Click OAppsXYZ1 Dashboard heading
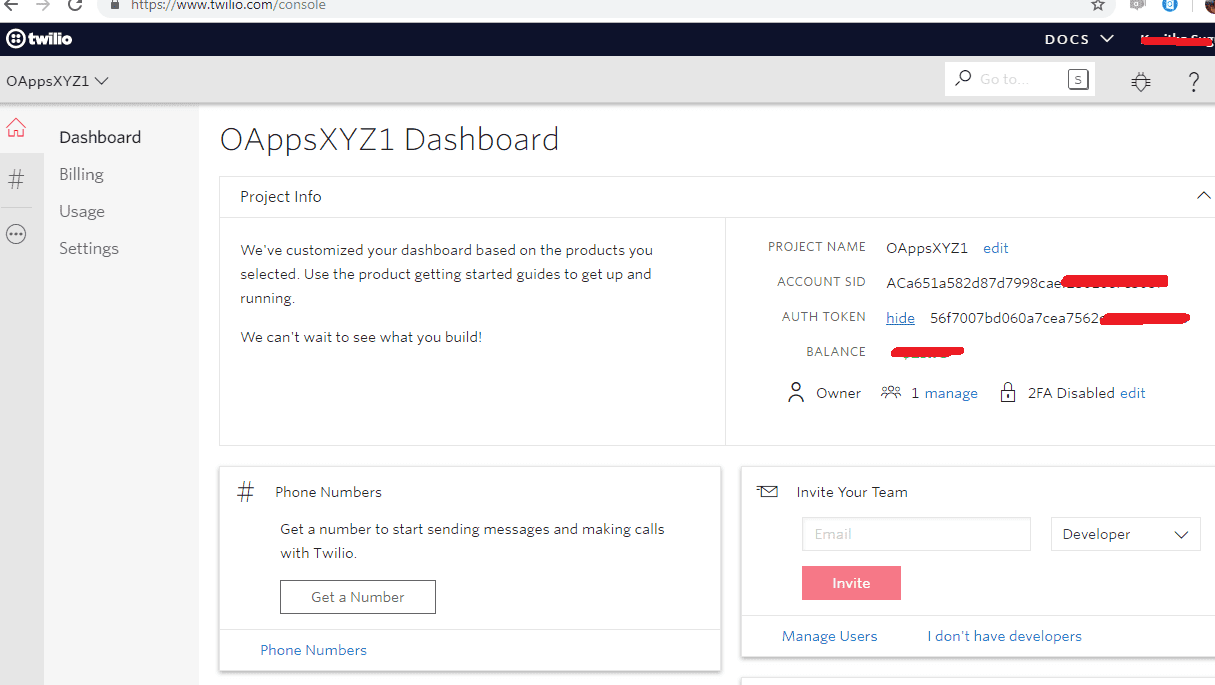1215x685 pixels. (x=389, y=139)
